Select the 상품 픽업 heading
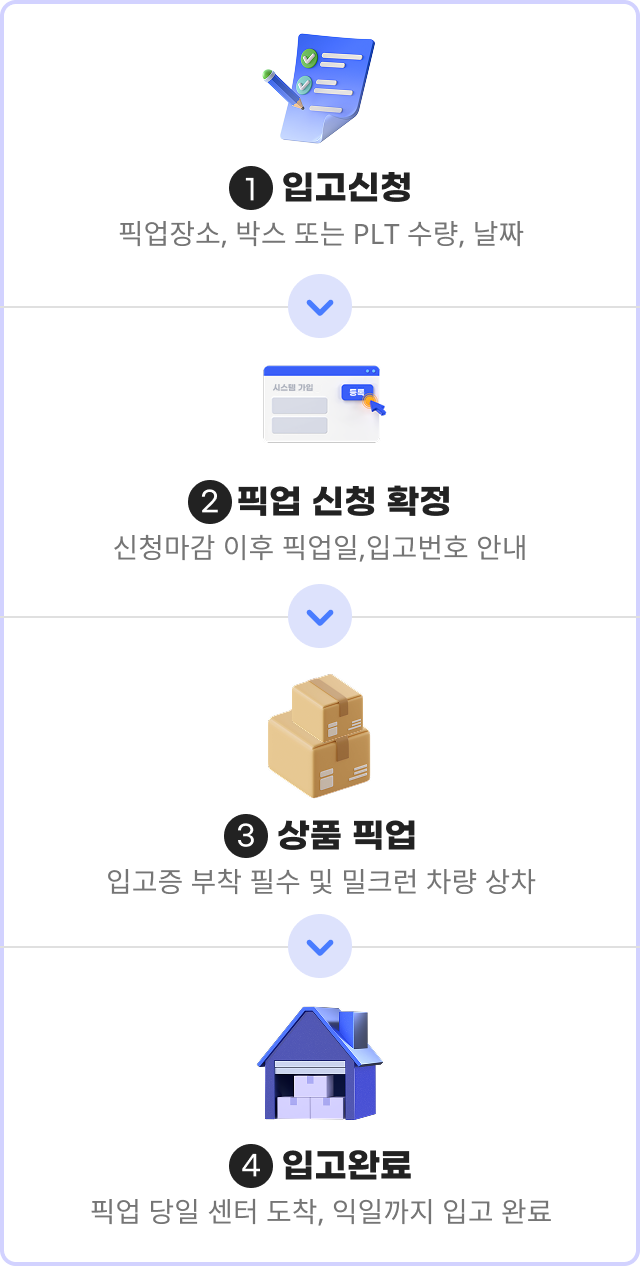The width and height of the screenshot is (640, 1266). click(347, 834)
